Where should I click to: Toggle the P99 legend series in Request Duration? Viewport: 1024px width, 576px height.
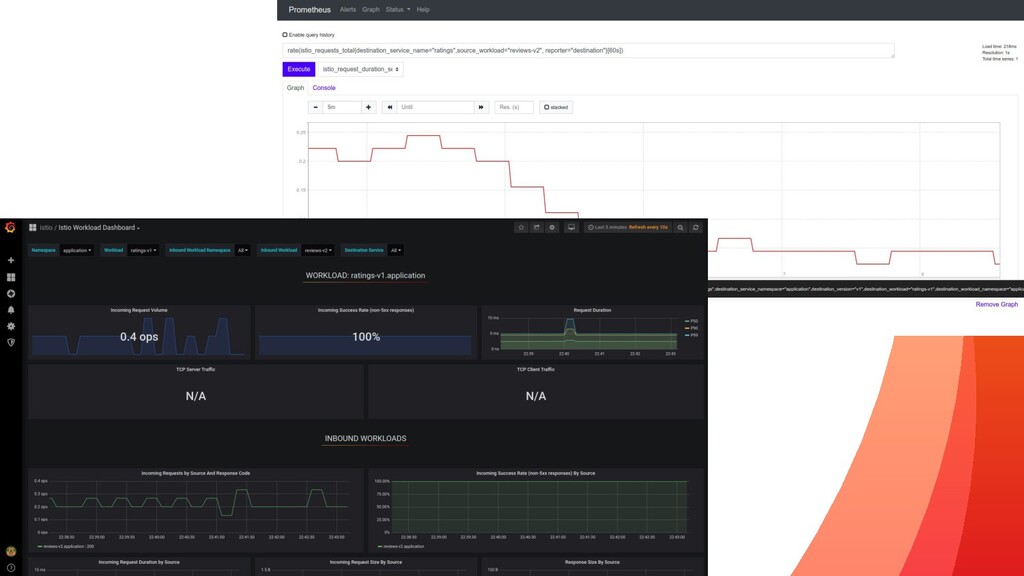coord(692,335)
